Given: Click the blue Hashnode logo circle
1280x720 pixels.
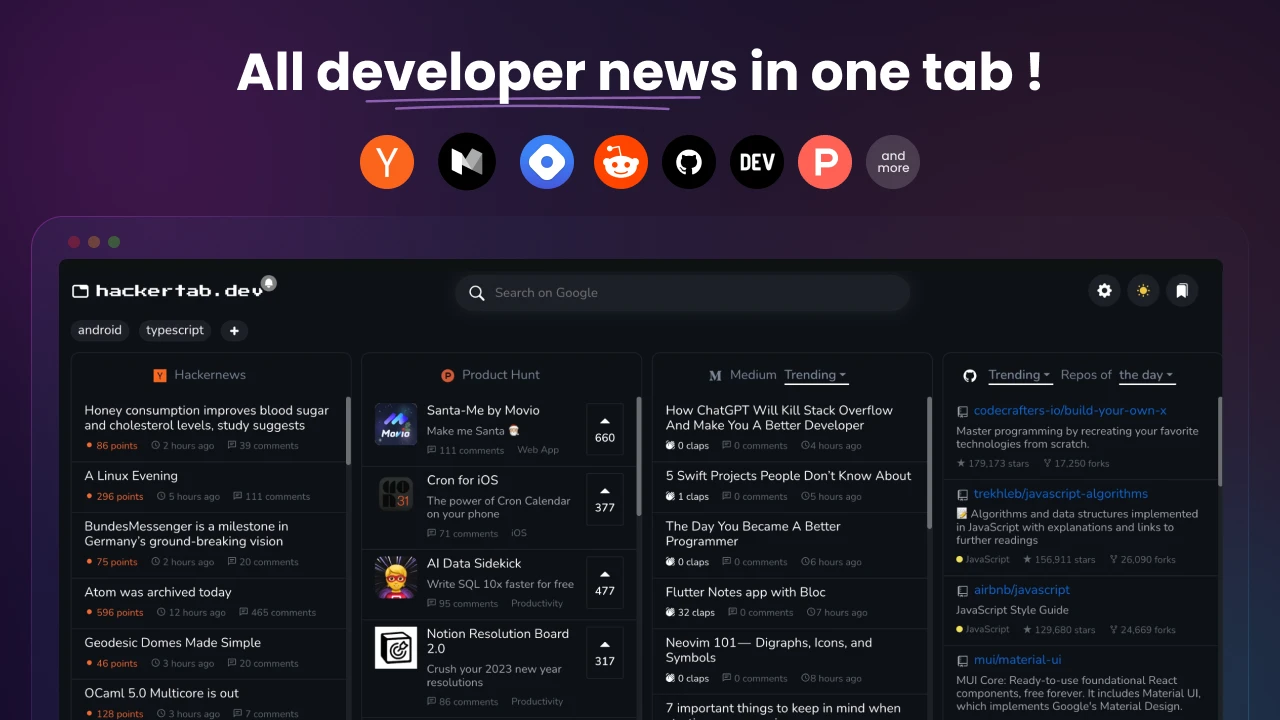Looking at the screenshot, I should 547,161.
